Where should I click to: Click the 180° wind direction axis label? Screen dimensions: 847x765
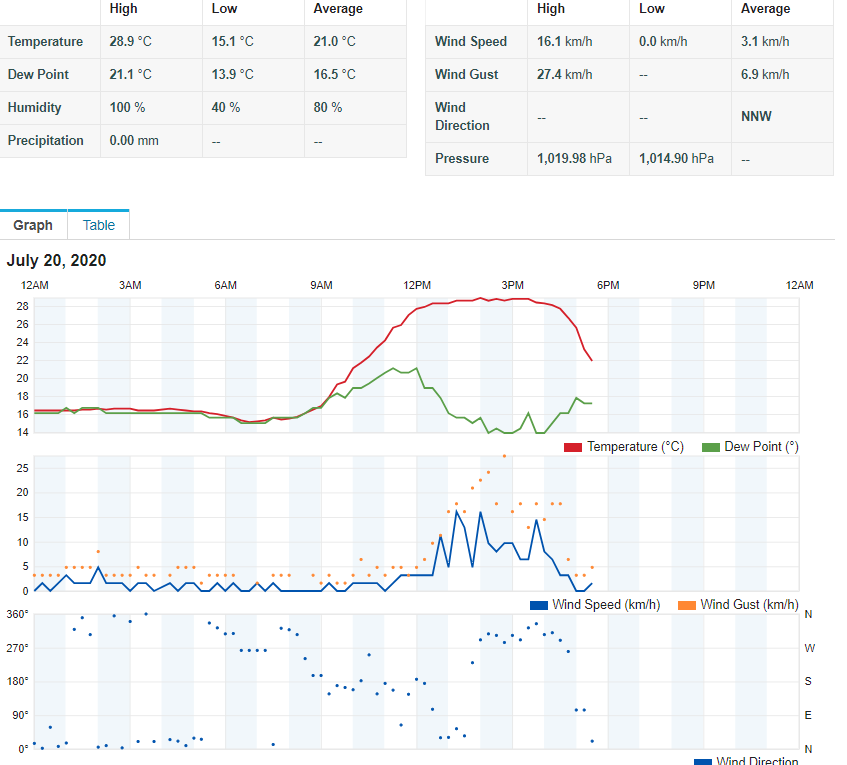pos(17,681)
